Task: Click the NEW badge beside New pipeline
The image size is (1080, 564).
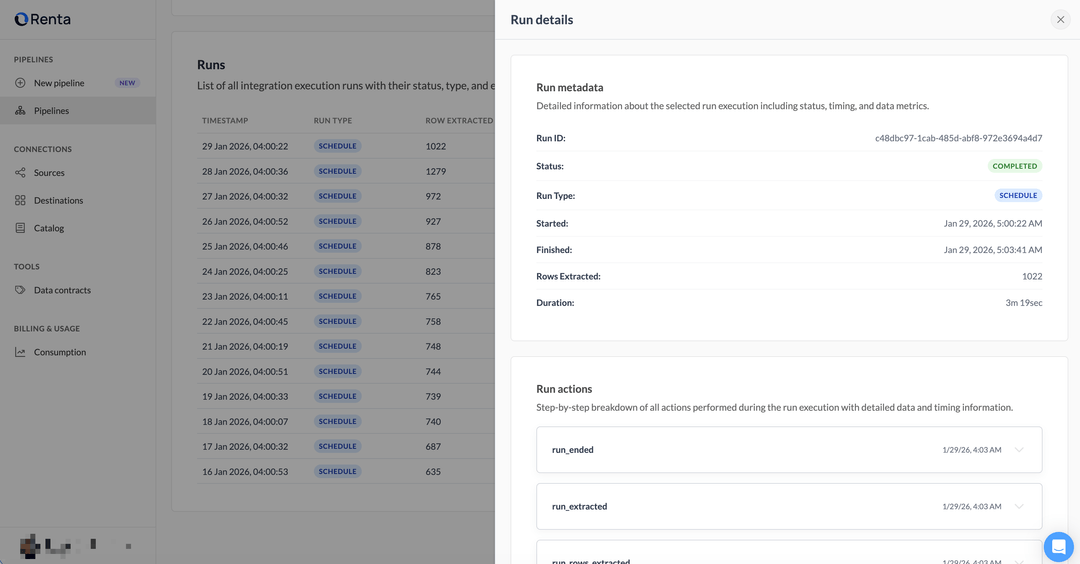Action: 127,83
